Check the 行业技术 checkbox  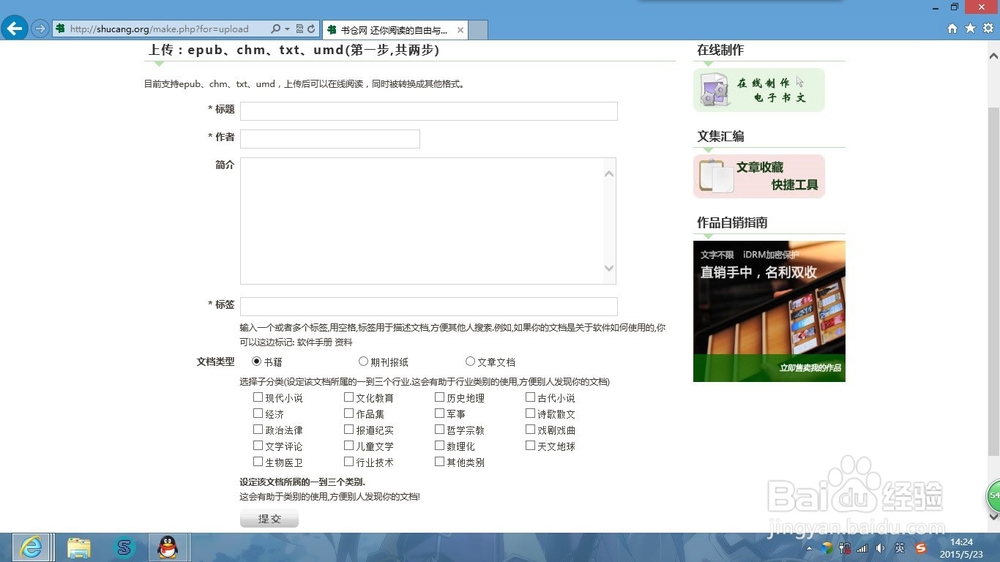point(349,461)
